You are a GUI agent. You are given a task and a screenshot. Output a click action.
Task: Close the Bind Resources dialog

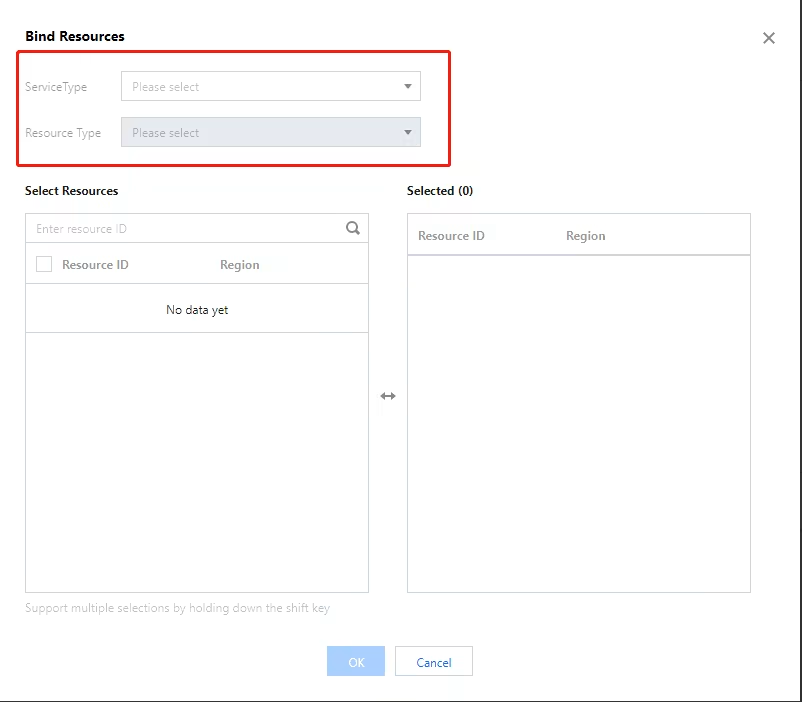tap(768, 38)
